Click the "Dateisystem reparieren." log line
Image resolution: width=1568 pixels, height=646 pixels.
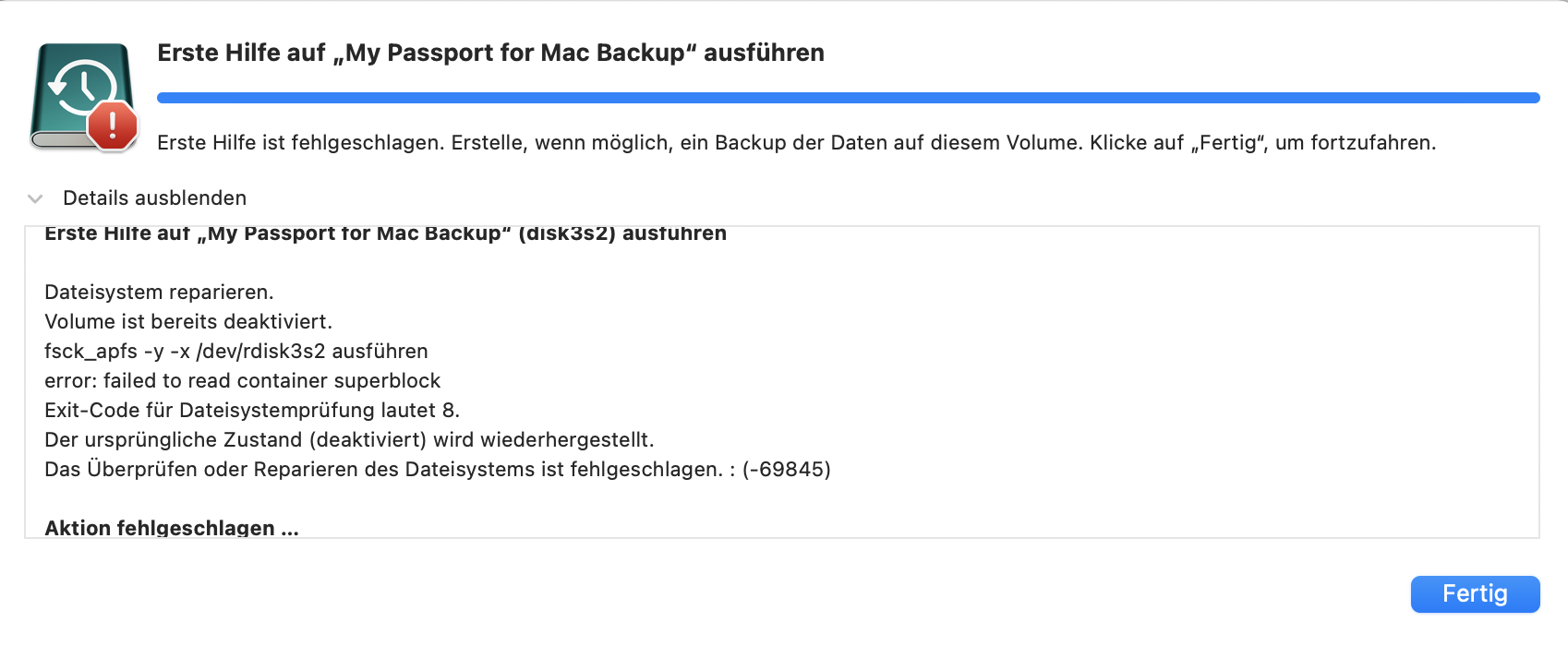[159, 293]
